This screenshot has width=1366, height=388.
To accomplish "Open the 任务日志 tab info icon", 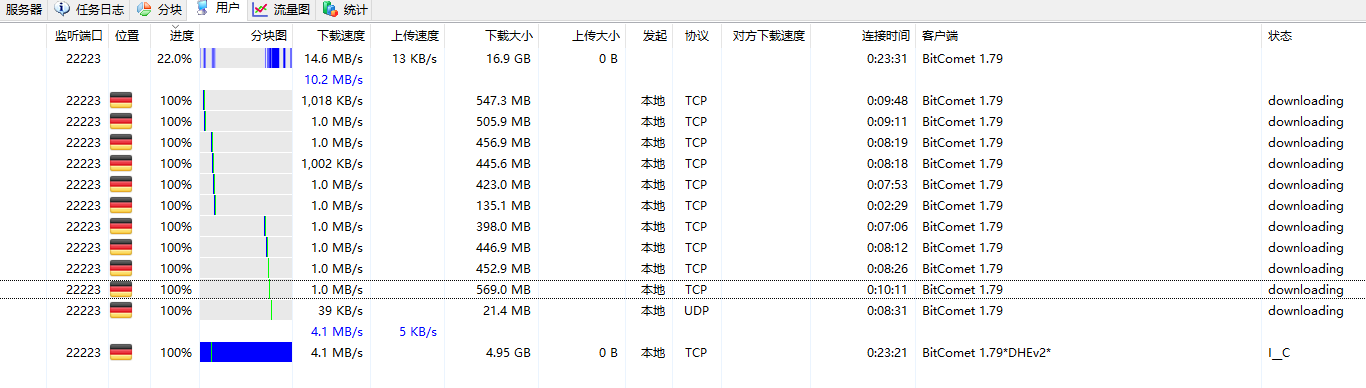I will tap(63, 10).
